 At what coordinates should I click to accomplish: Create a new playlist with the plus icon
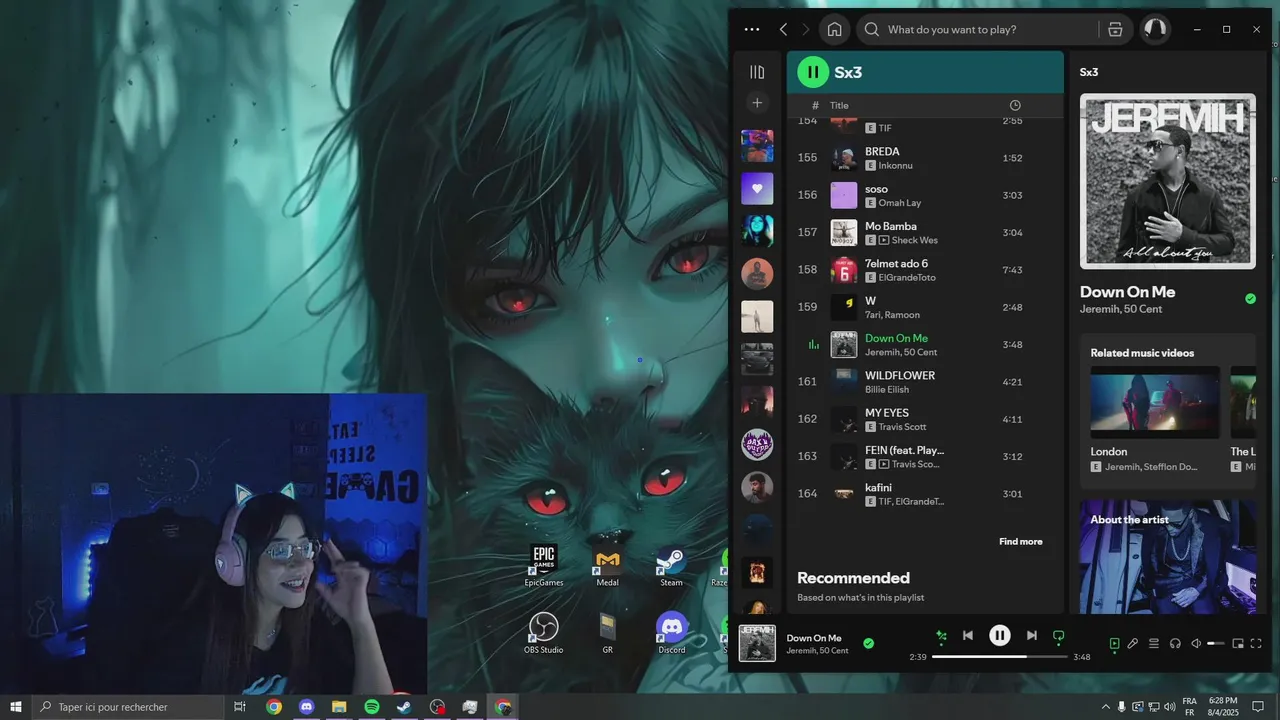tap(757, 103)
